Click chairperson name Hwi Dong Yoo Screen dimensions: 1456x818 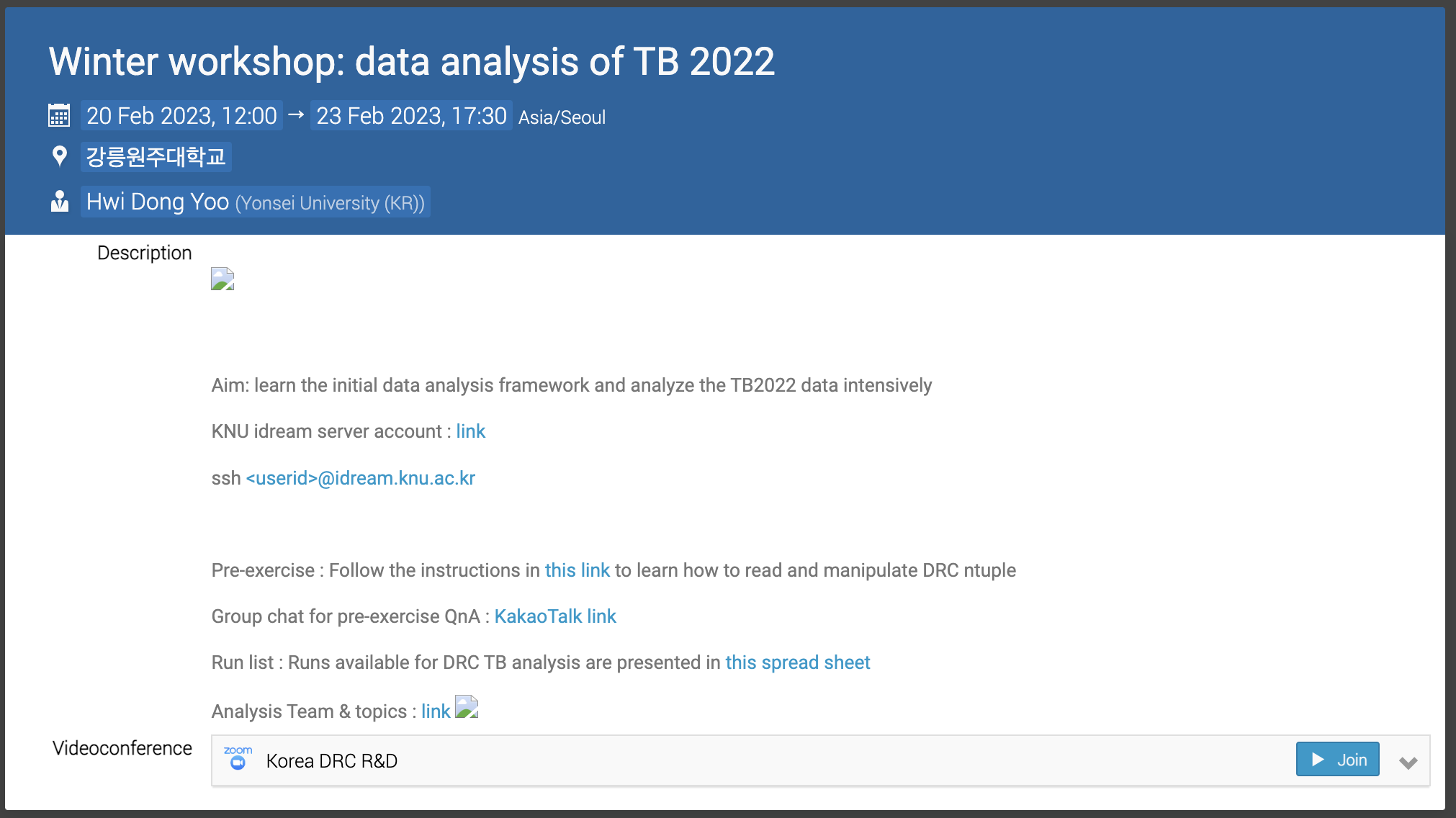(x=158, y=202)
